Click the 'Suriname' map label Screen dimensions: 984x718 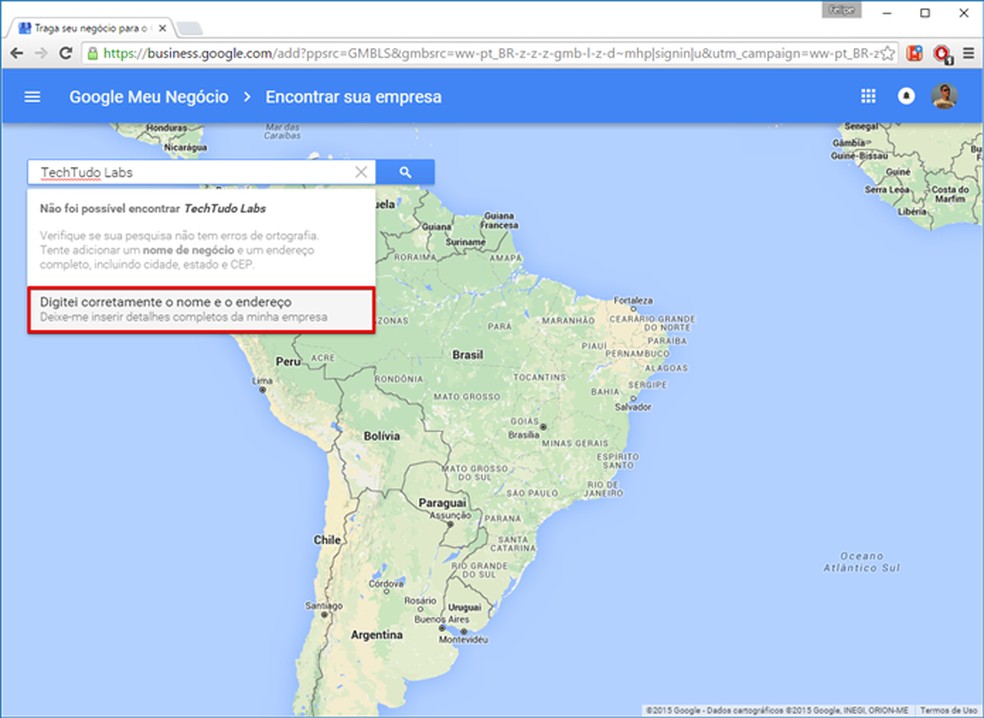465,242
